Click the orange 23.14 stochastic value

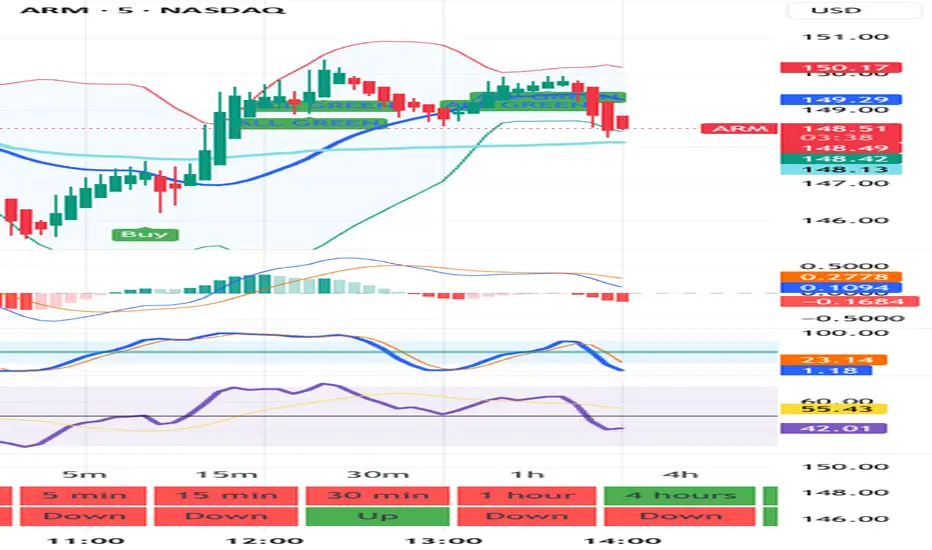pyautogui.click(x=833, y=360)
